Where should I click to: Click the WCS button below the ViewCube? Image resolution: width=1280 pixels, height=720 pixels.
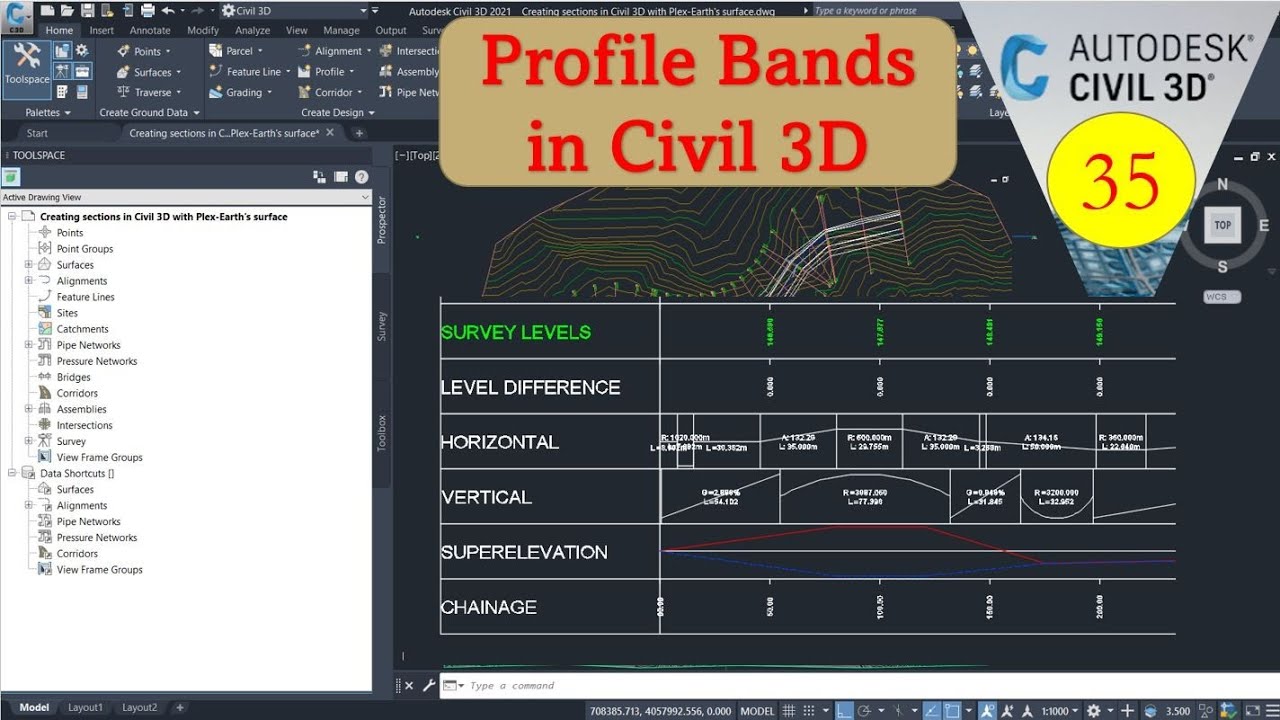(x=1222, y=297)
